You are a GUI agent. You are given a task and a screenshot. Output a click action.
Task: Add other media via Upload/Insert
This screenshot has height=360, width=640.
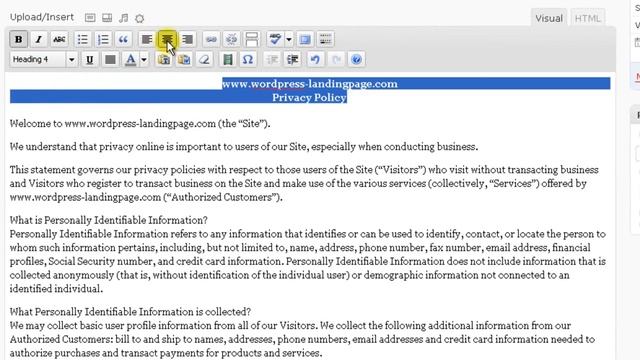click(140, 18)
